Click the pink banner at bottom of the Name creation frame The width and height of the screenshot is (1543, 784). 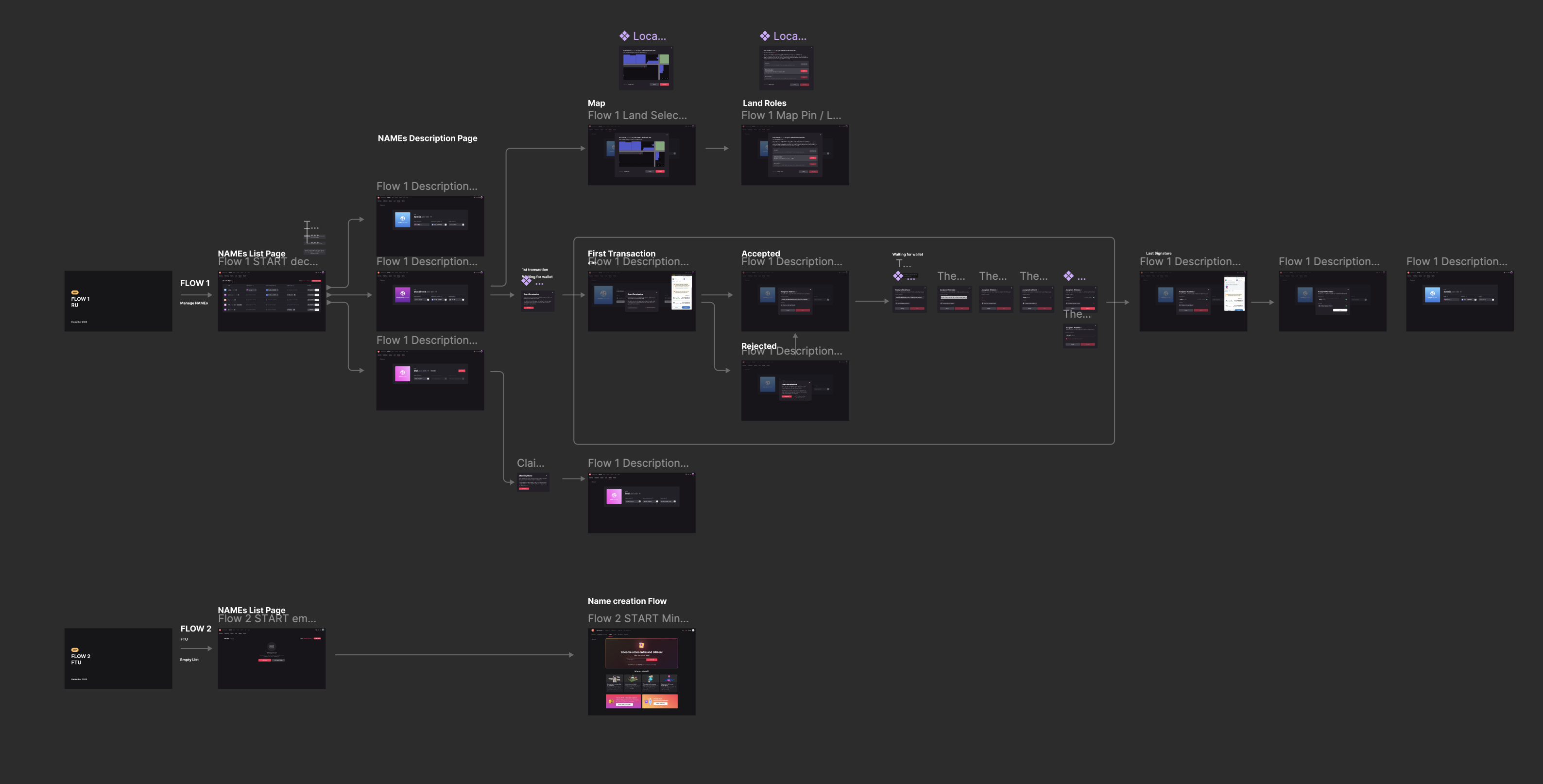coord(623,701)
